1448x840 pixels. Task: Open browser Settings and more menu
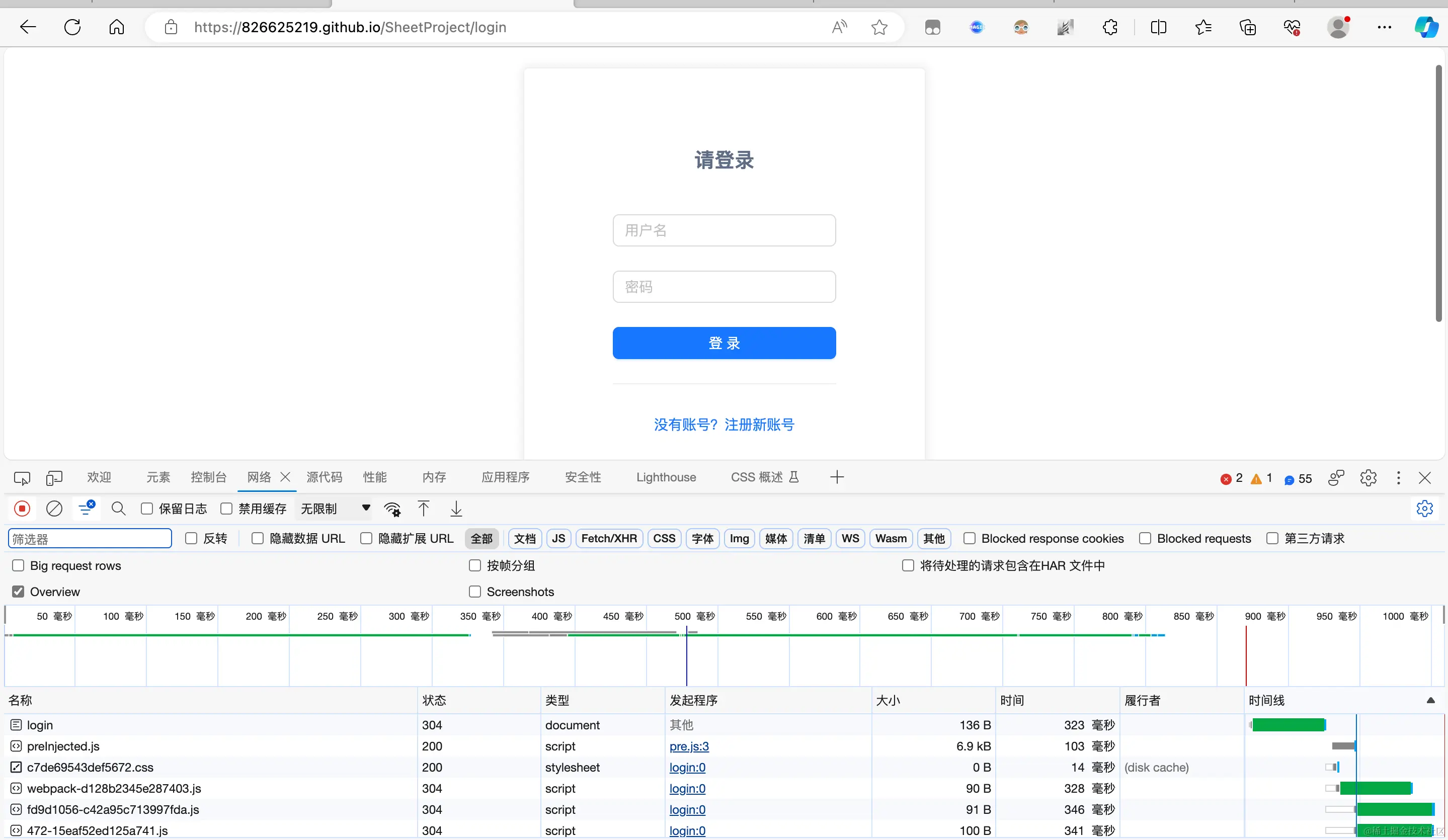1385,27
